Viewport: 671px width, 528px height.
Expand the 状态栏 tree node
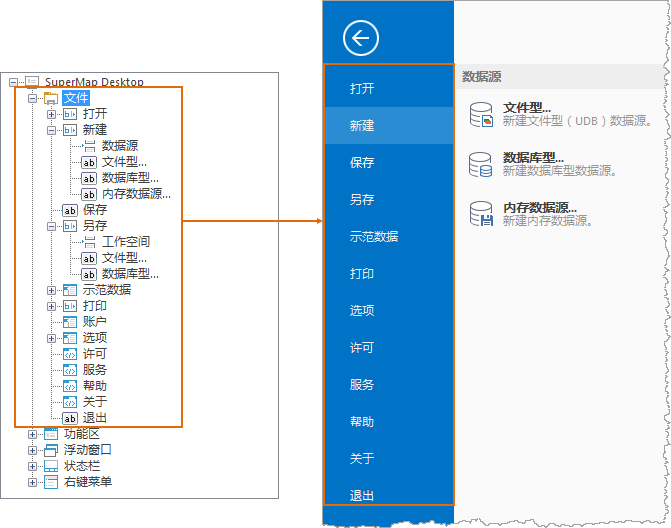(32, 466)
